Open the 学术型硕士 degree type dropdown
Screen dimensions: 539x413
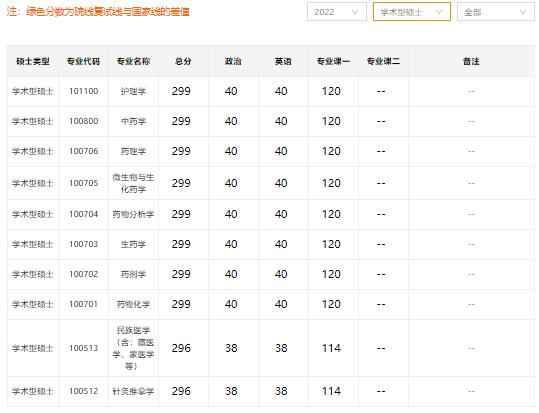pos(412,12)
